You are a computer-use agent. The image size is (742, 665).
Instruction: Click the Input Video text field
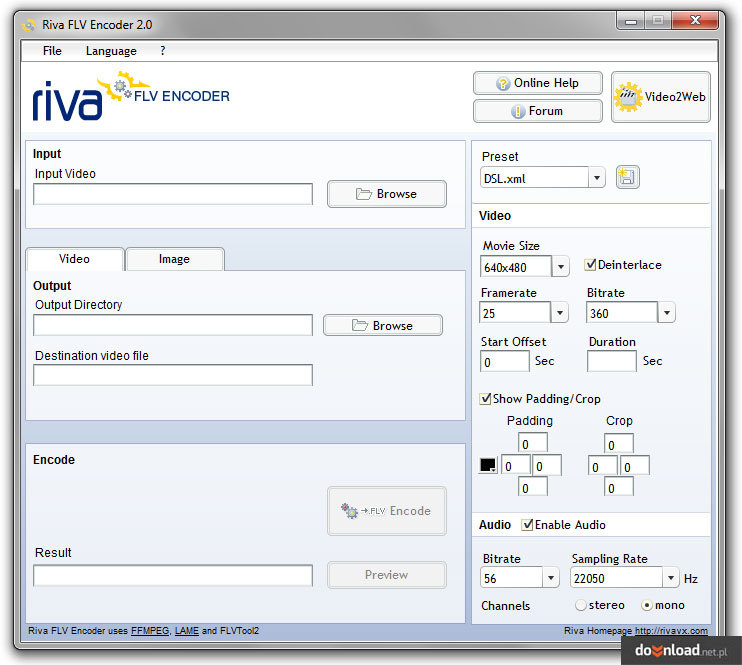173,194
